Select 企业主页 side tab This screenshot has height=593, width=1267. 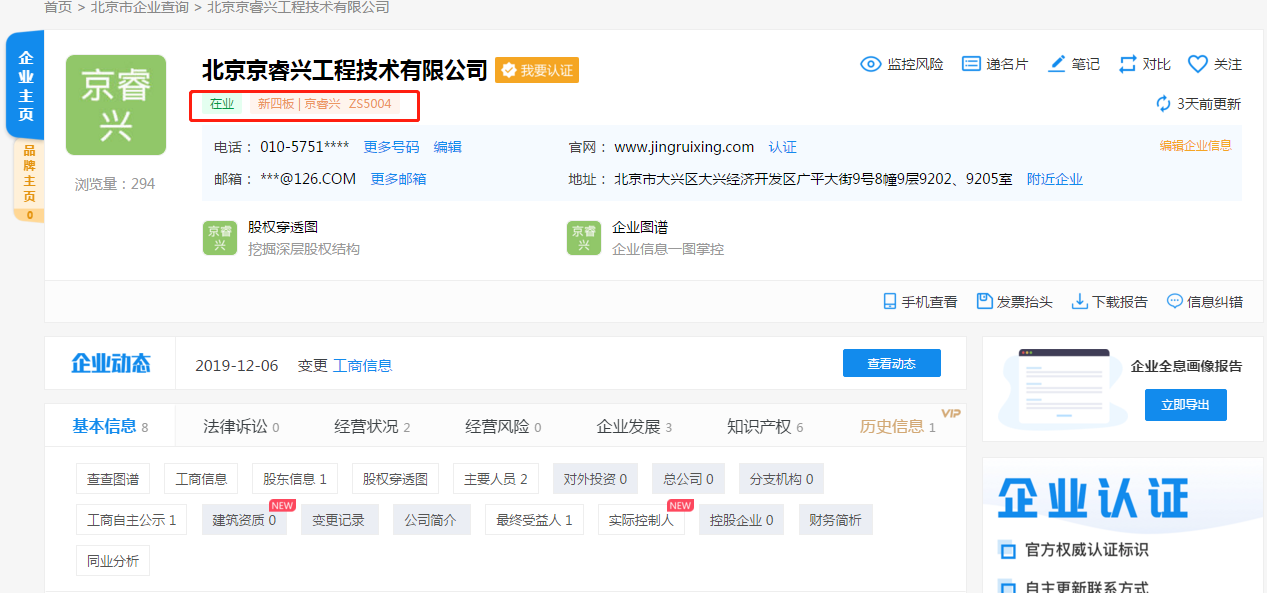click(x=26, y=86)
